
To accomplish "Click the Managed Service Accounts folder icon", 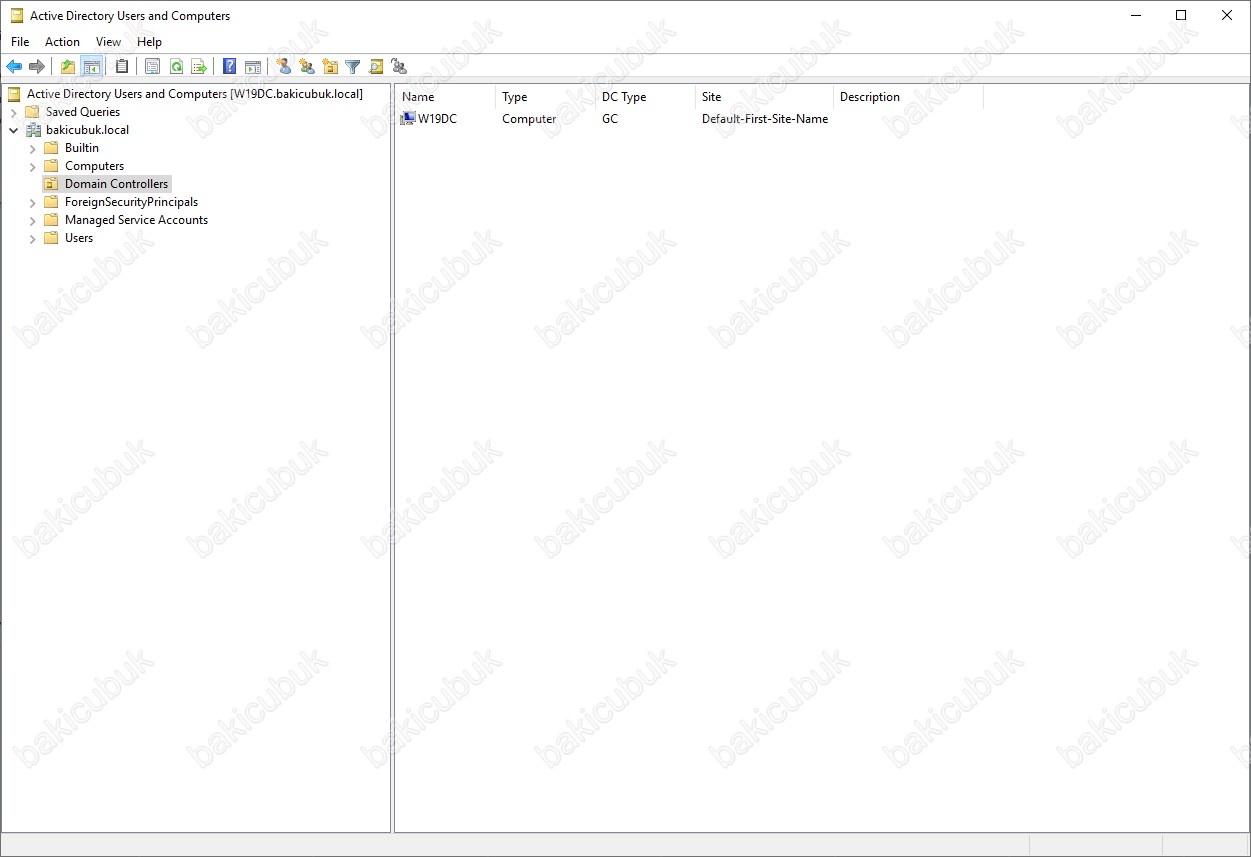I will [x=52, y=220].
